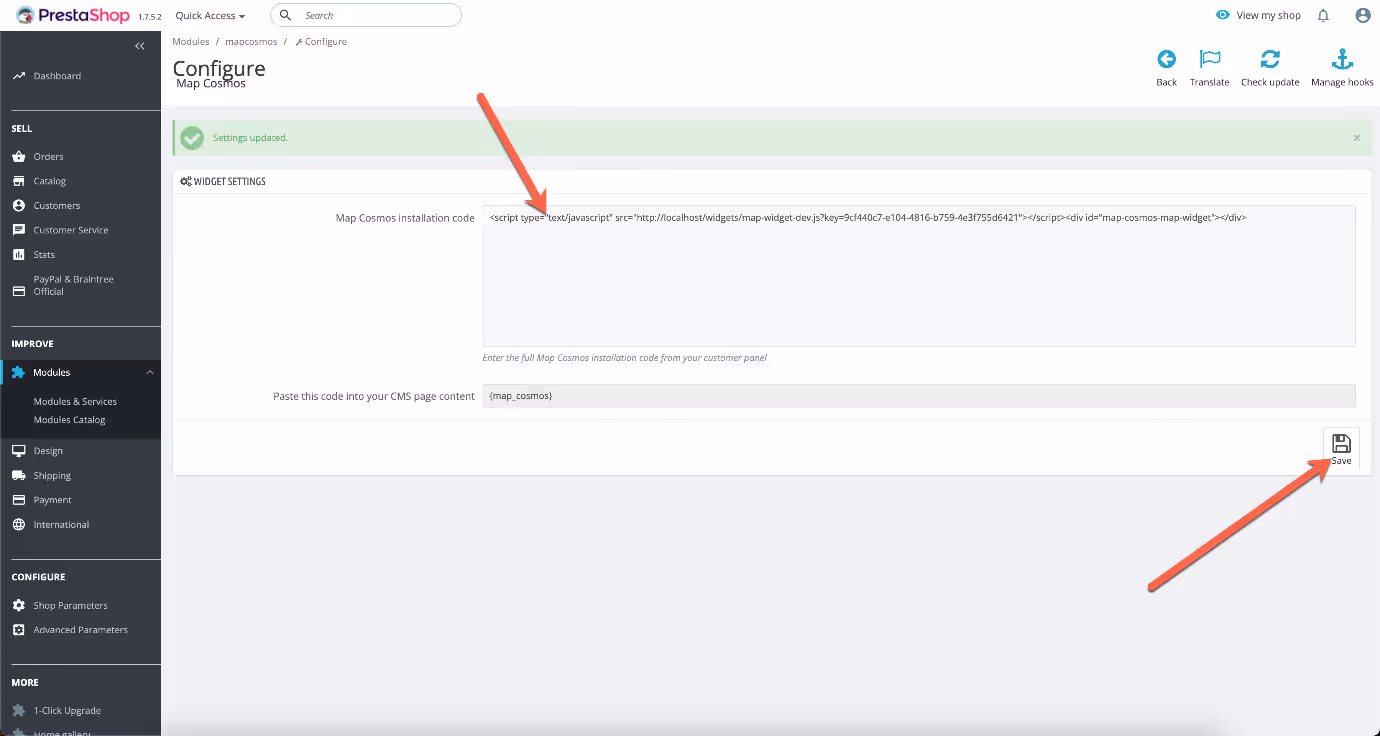
Task: Open the Quick Access dropdown
Action: (210, 16)
